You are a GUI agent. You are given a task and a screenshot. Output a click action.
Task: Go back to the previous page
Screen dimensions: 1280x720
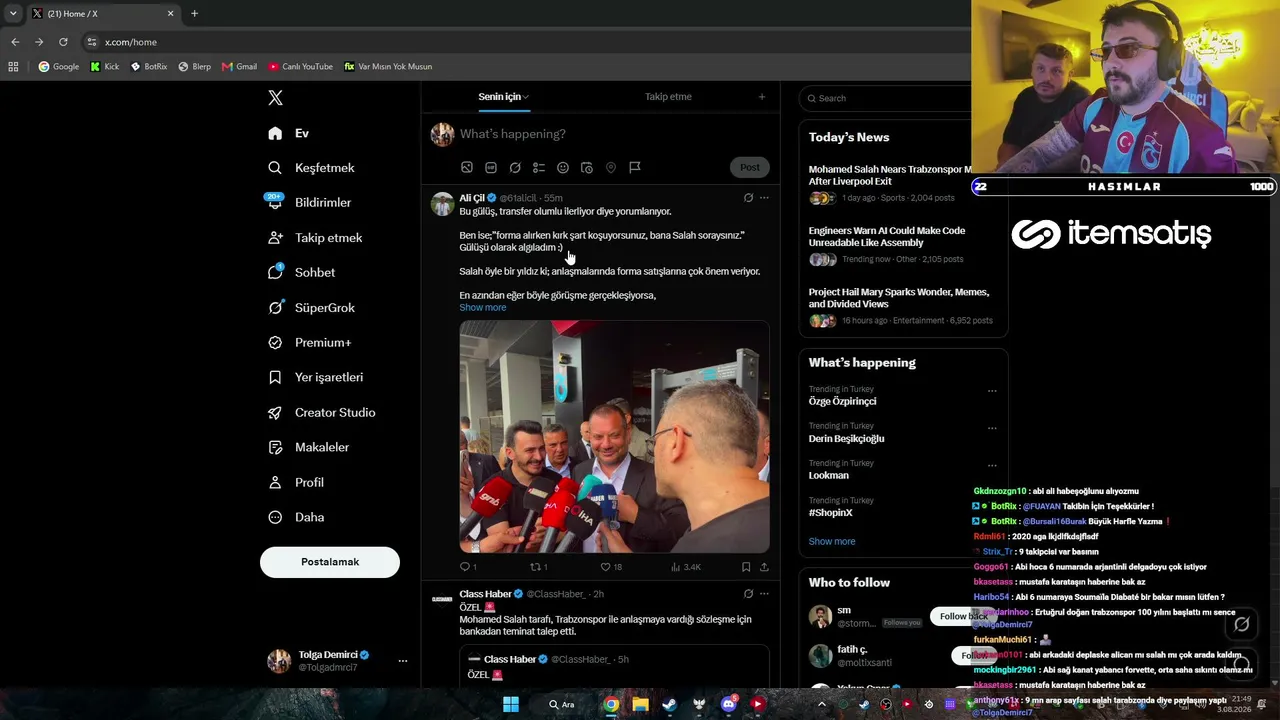tap(15, 42)
